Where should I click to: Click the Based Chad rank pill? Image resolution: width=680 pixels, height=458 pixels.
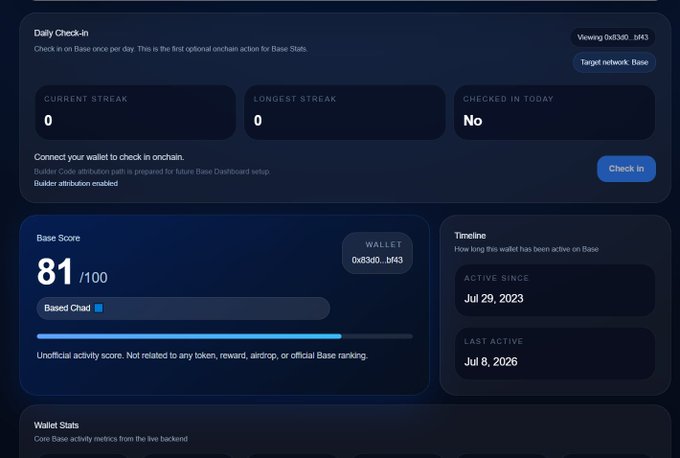point(183,308)
